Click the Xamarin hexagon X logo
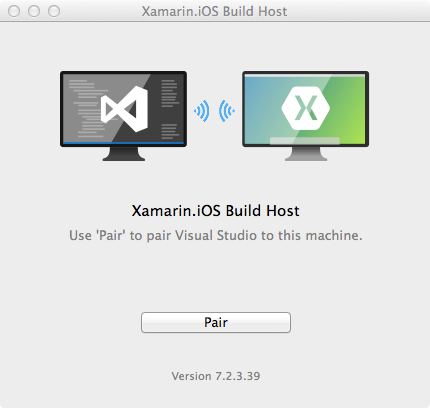 (306, 108)
